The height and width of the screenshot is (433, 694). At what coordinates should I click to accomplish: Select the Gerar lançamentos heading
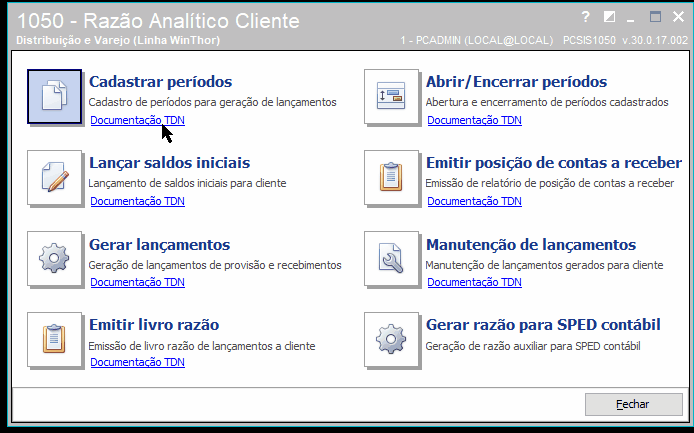click(x=159, y=245)
